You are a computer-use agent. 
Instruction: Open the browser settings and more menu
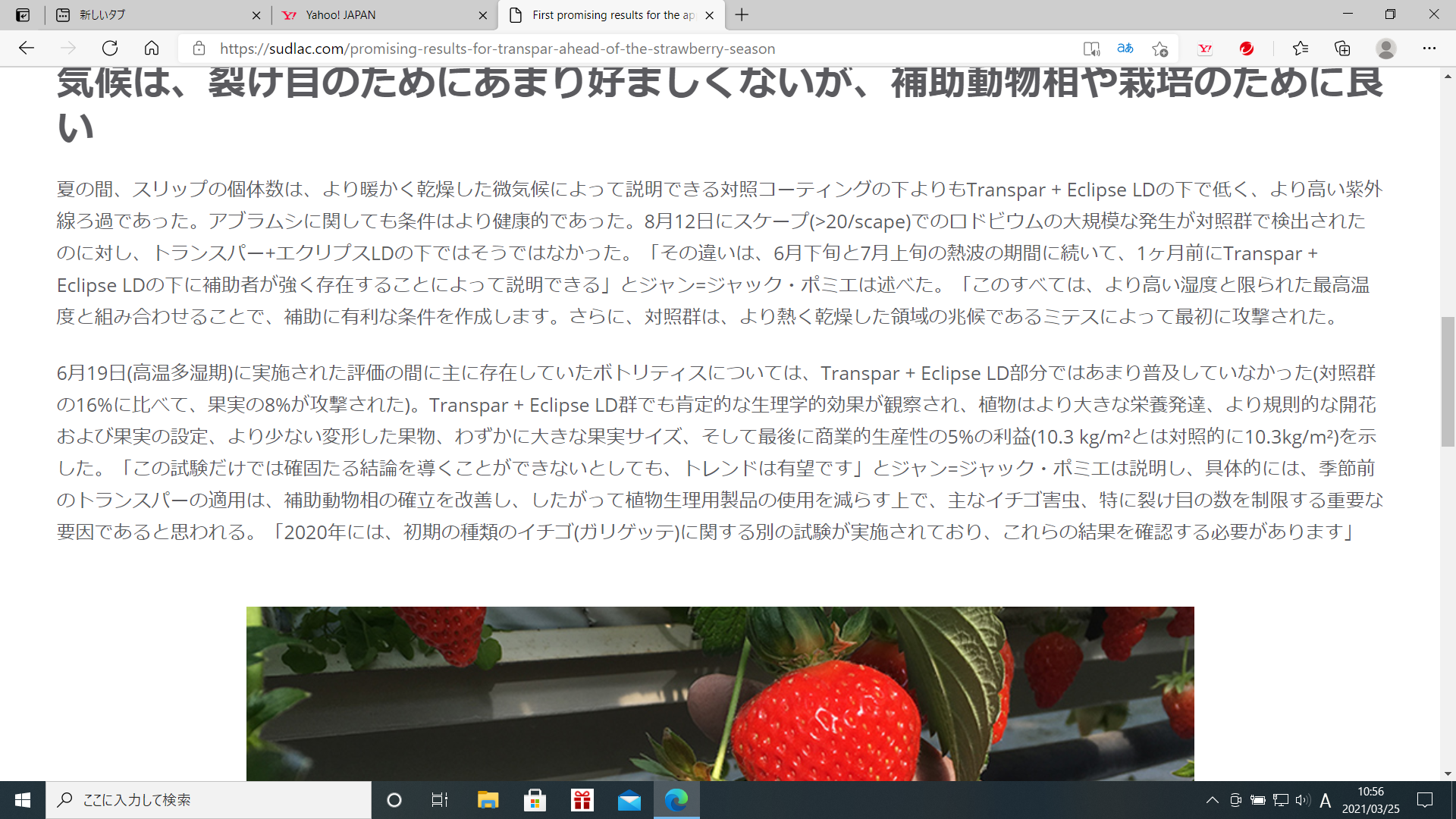[1429, 49]
